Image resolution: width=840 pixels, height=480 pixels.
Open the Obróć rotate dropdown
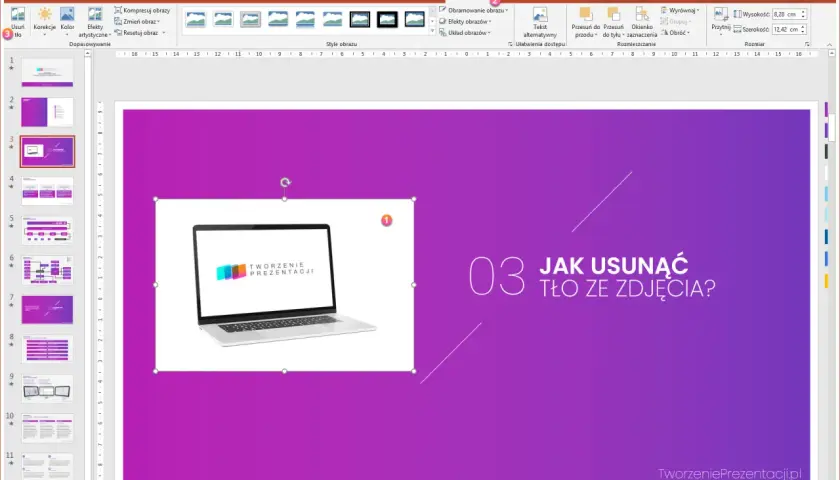click(676, 33)
